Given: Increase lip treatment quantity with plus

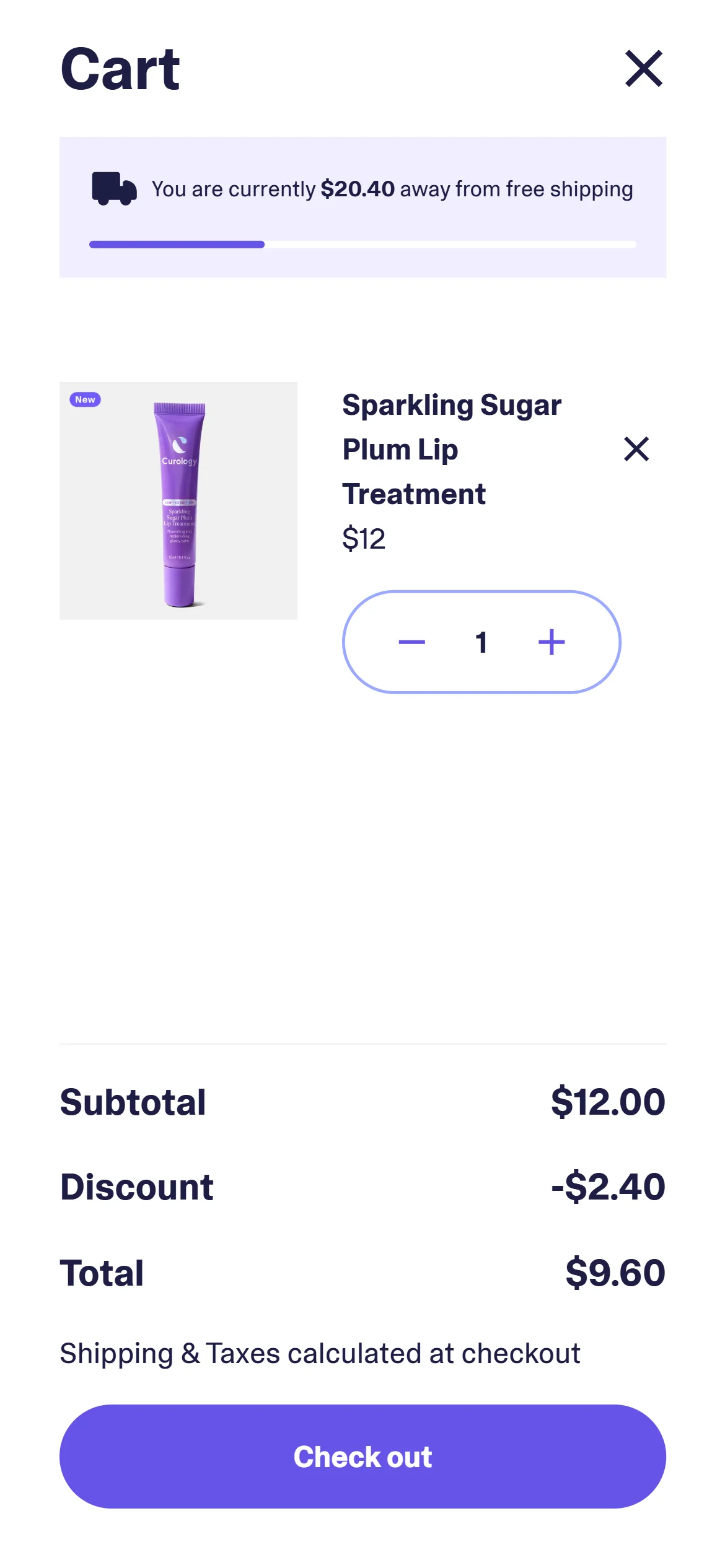Looking at the screenshot, I should pyautogui.click(x=551, y=642).
